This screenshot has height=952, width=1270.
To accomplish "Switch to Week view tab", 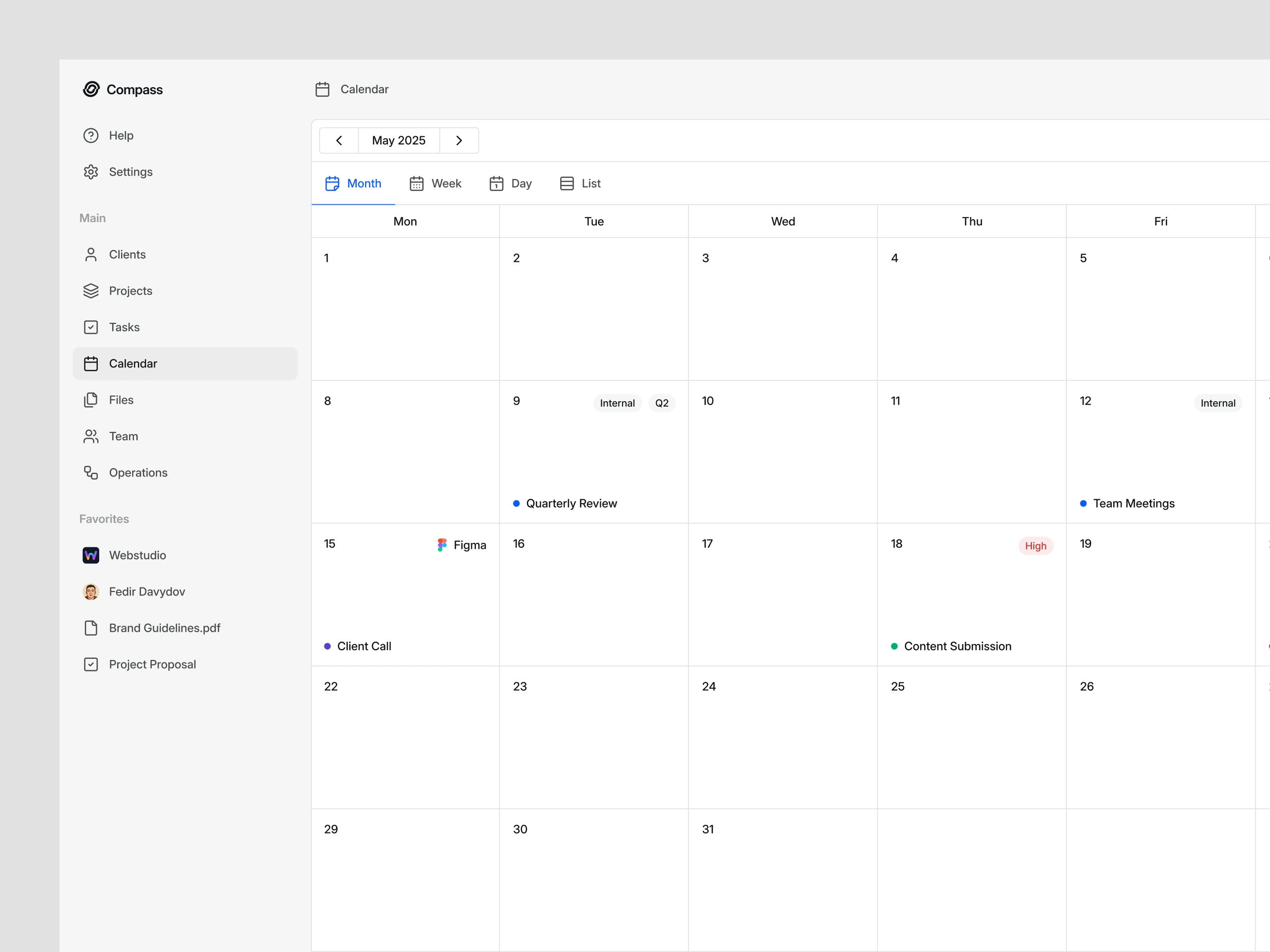I will coord(435,183).
